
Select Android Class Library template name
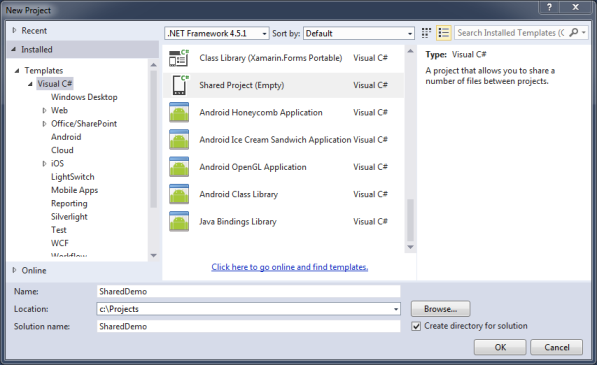point(239,194)
